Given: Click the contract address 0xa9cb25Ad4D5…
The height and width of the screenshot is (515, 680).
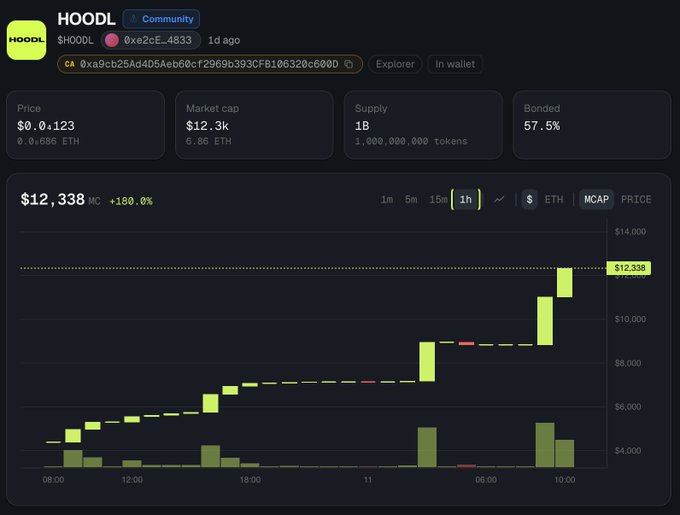Looking at the screenshot, I should [x=209, y=64].
